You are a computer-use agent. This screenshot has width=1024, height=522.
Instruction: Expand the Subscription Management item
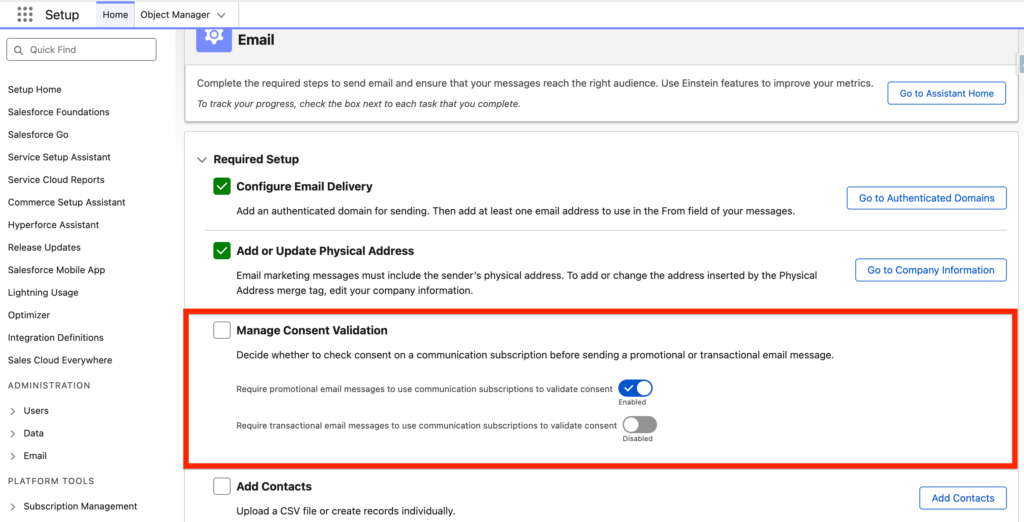point(12,507)
